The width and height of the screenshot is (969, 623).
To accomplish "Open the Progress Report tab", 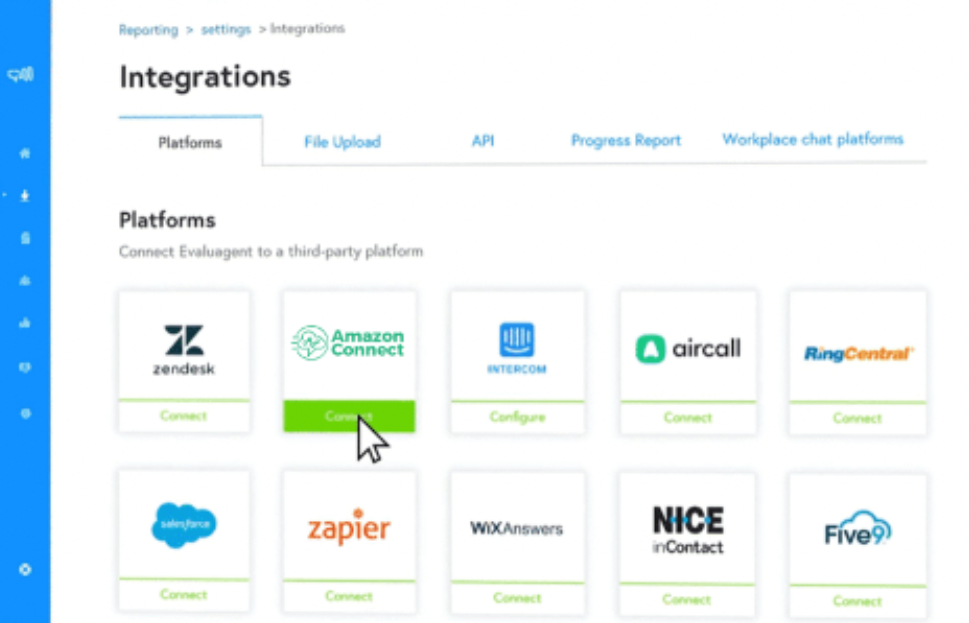I will pyautogui.click(x=626, y=140).
